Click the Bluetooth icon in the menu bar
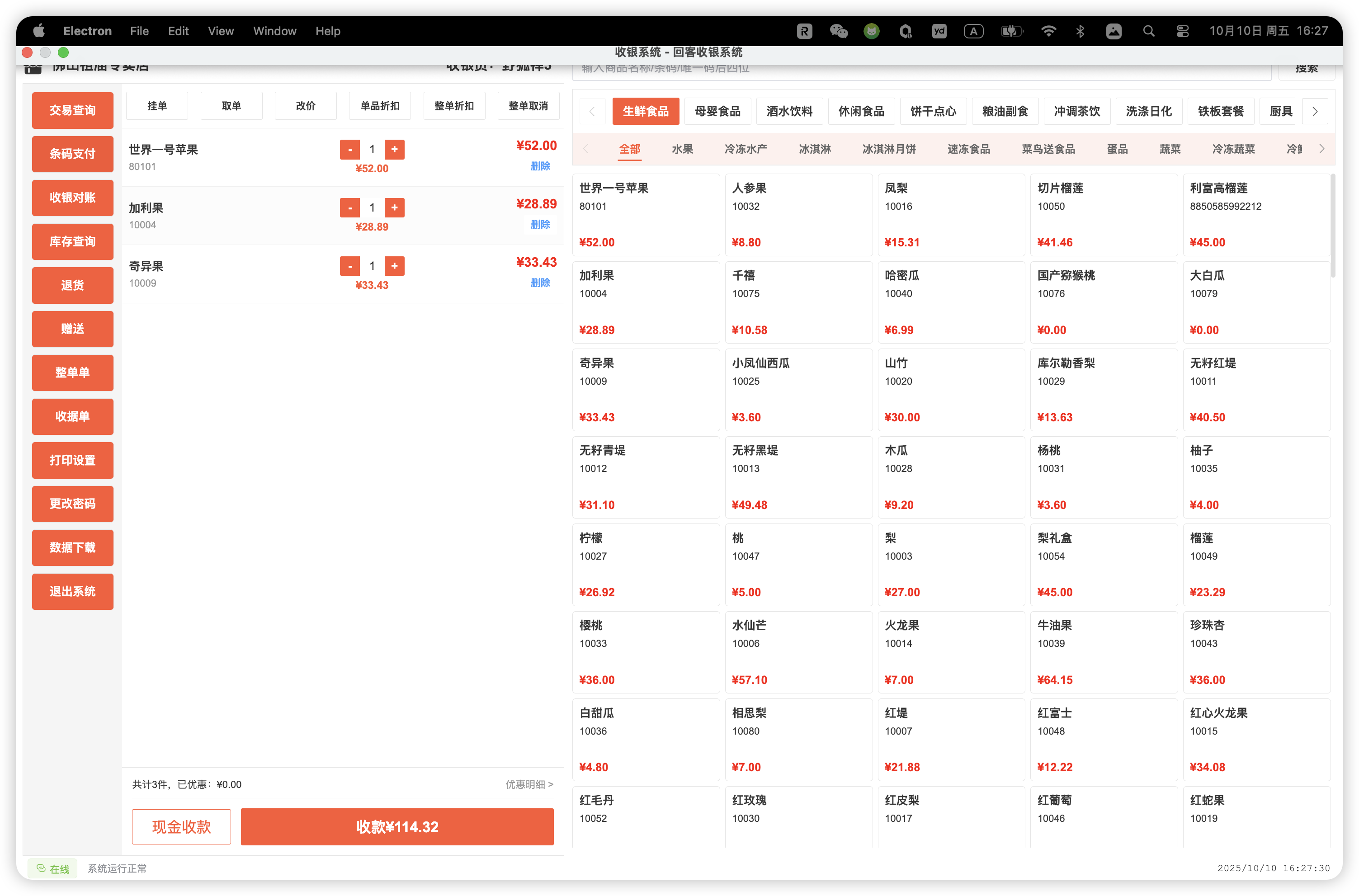Screen dimensions: 1359x896 1081,31
